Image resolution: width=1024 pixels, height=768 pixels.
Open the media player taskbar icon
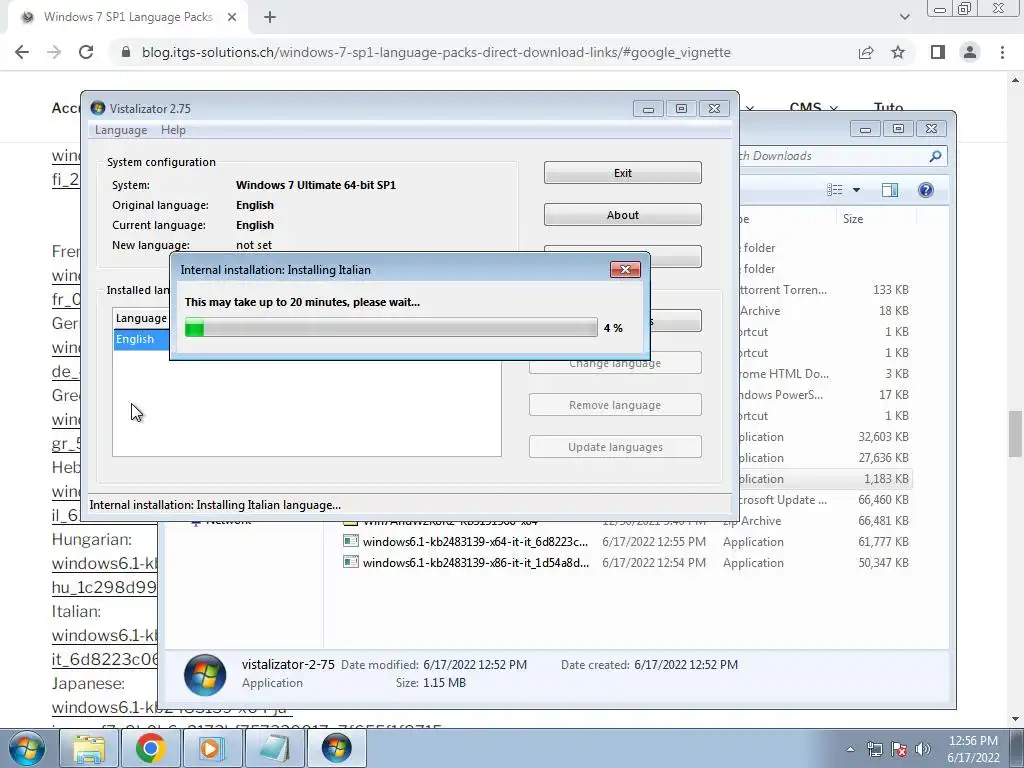(x=212, y=748)
